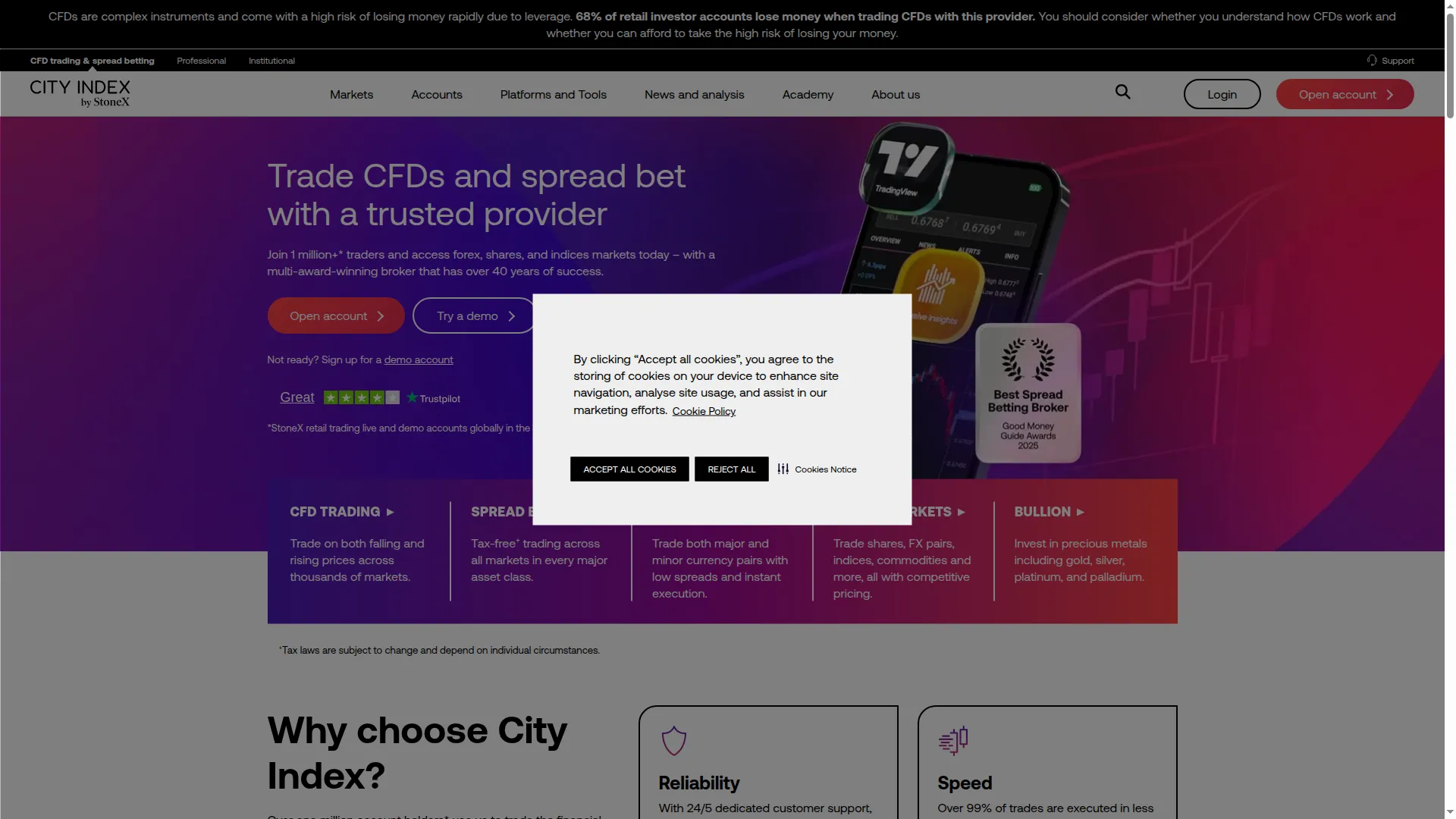Click the hero Open account button
1456x819 pixels.
pos(336,315)
